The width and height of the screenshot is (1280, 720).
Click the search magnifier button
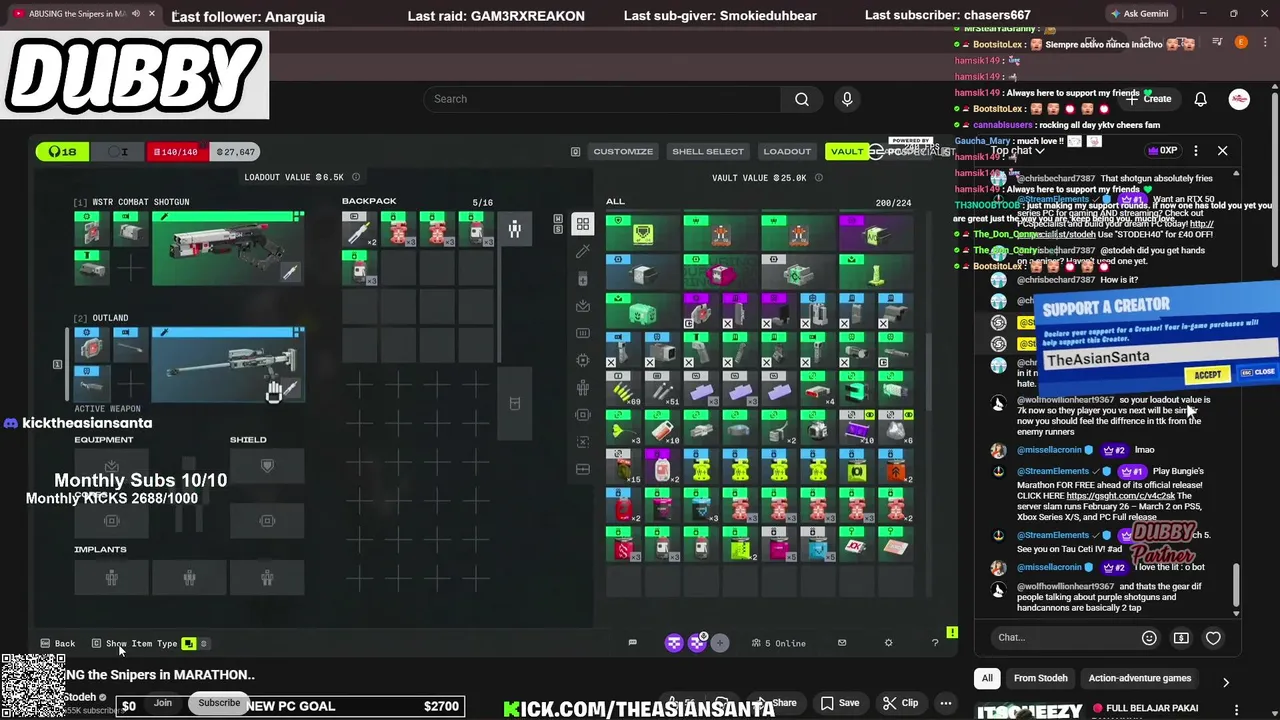coord(802,99)
